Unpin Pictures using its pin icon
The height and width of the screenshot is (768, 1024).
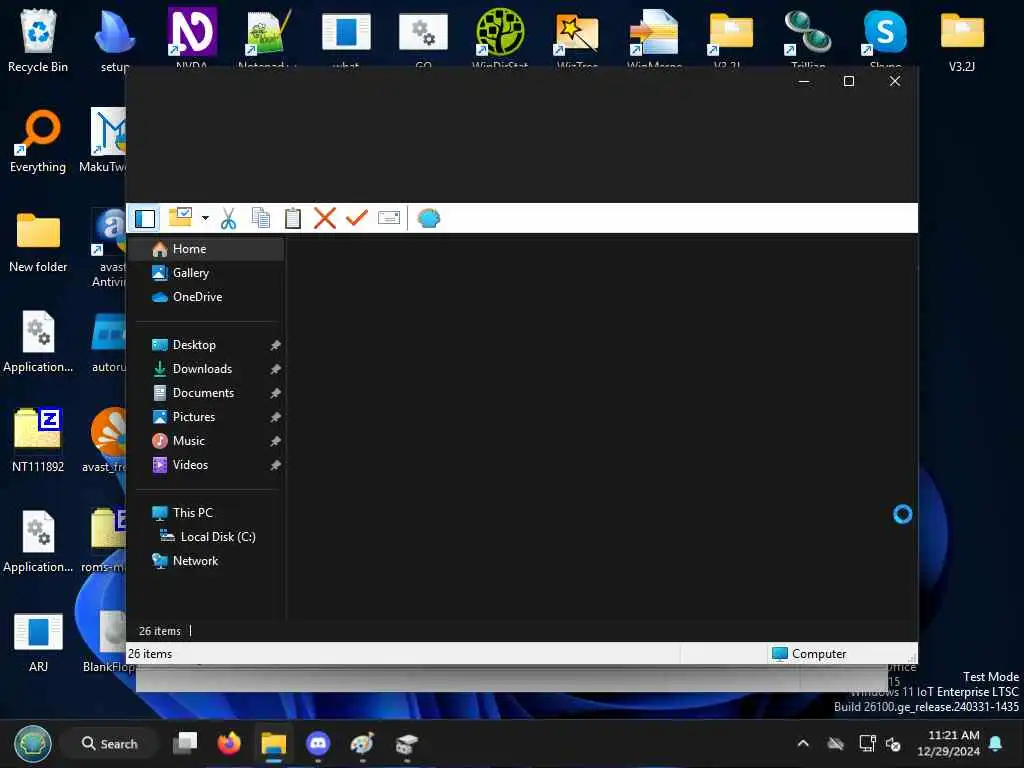[276, 417]
